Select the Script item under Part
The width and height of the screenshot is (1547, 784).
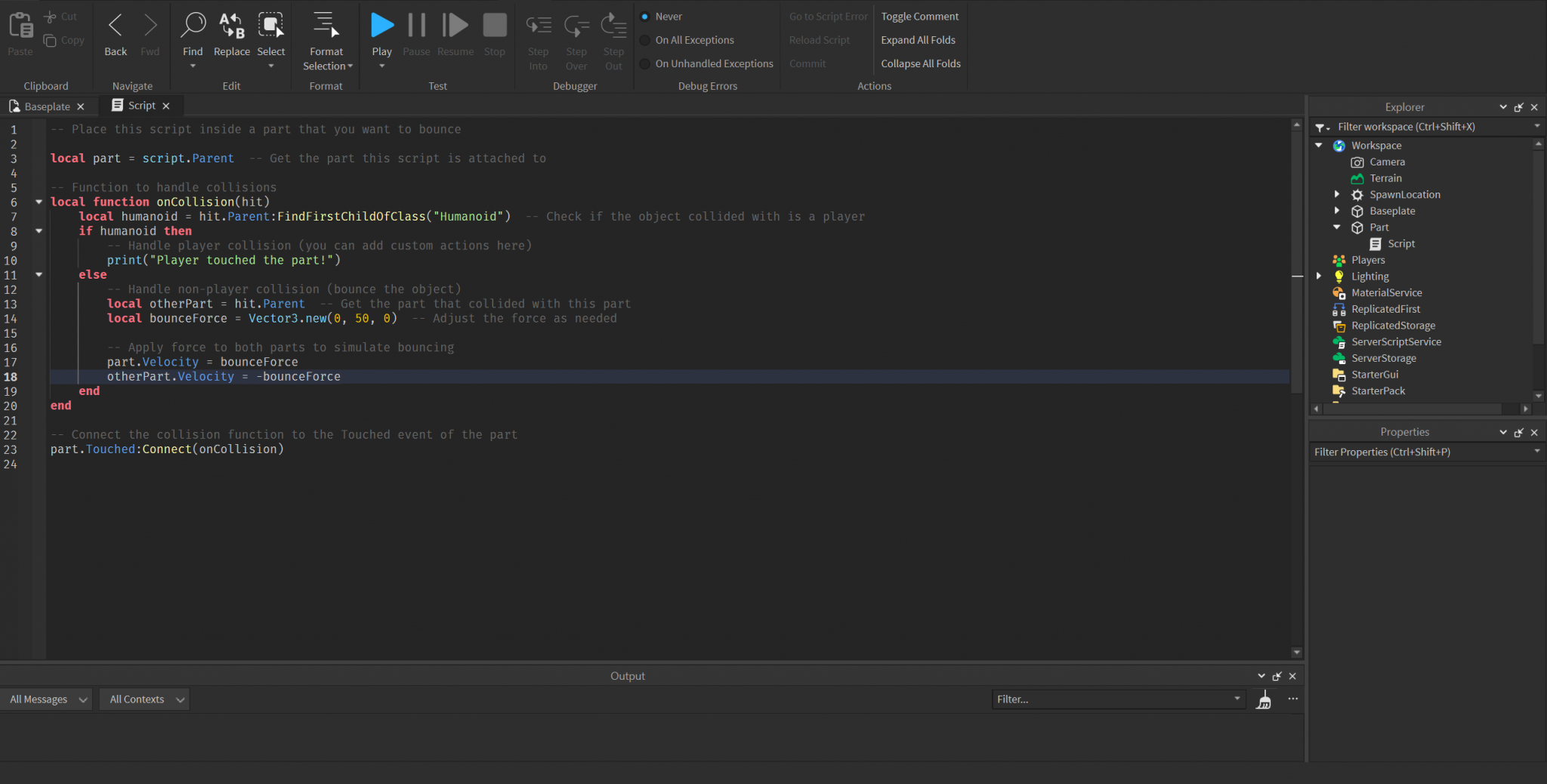1400,243
